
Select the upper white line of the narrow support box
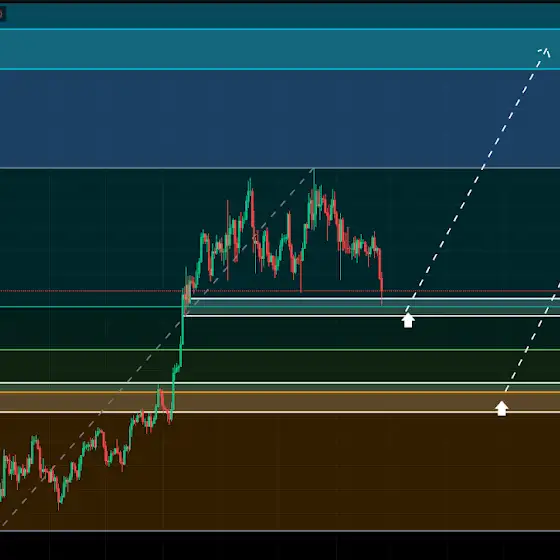coord(375,298)
